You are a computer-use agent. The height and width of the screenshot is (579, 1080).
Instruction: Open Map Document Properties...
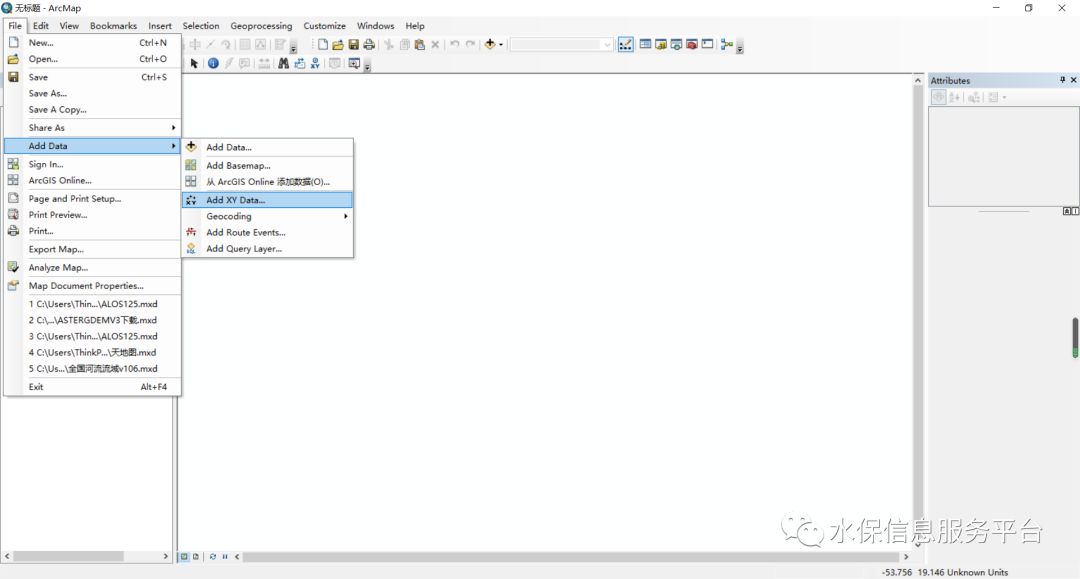click(93, 286)
